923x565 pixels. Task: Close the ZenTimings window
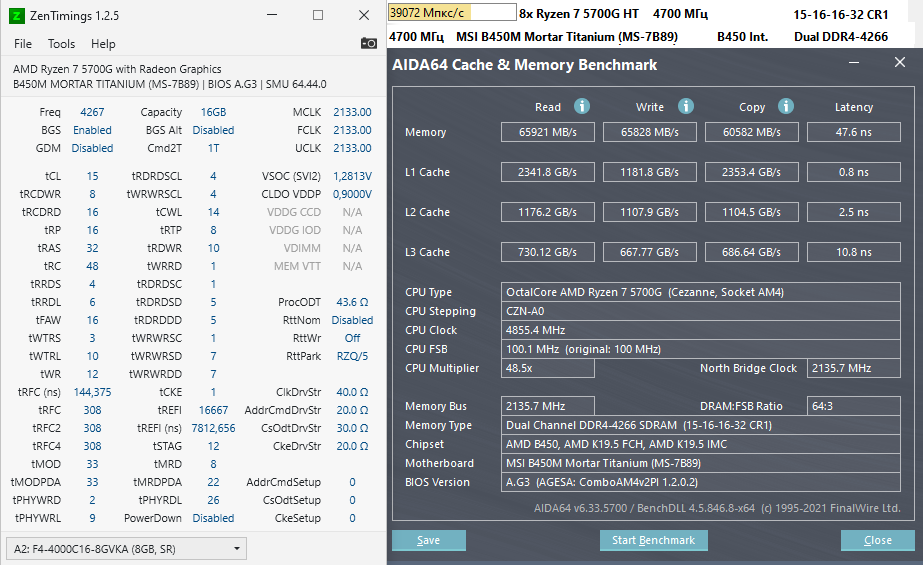pyautogui.click(x=364, y=15)
